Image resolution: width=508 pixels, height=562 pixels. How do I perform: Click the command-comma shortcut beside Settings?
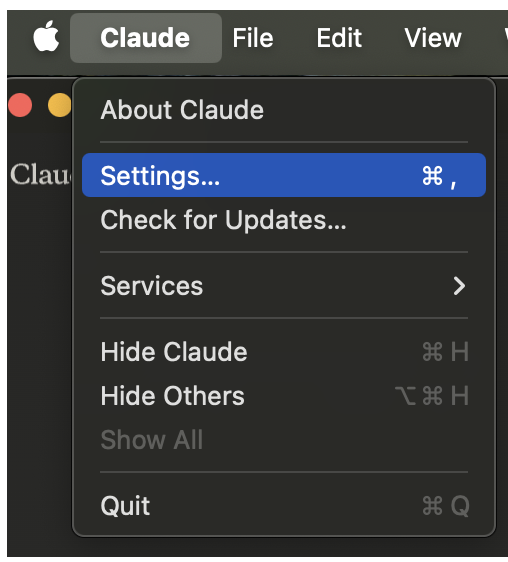tap(439, 176)
